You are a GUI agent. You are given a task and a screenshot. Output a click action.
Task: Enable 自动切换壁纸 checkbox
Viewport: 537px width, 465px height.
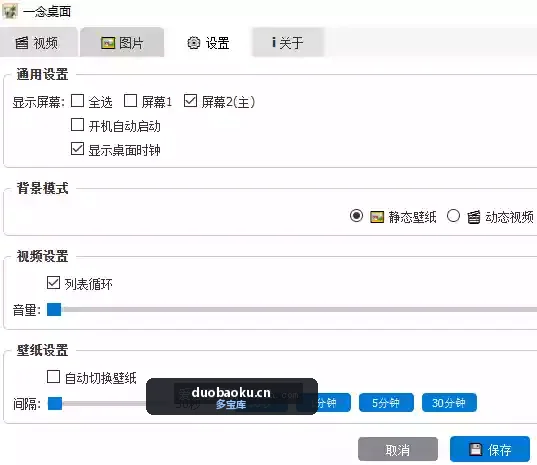coord(53,377)
